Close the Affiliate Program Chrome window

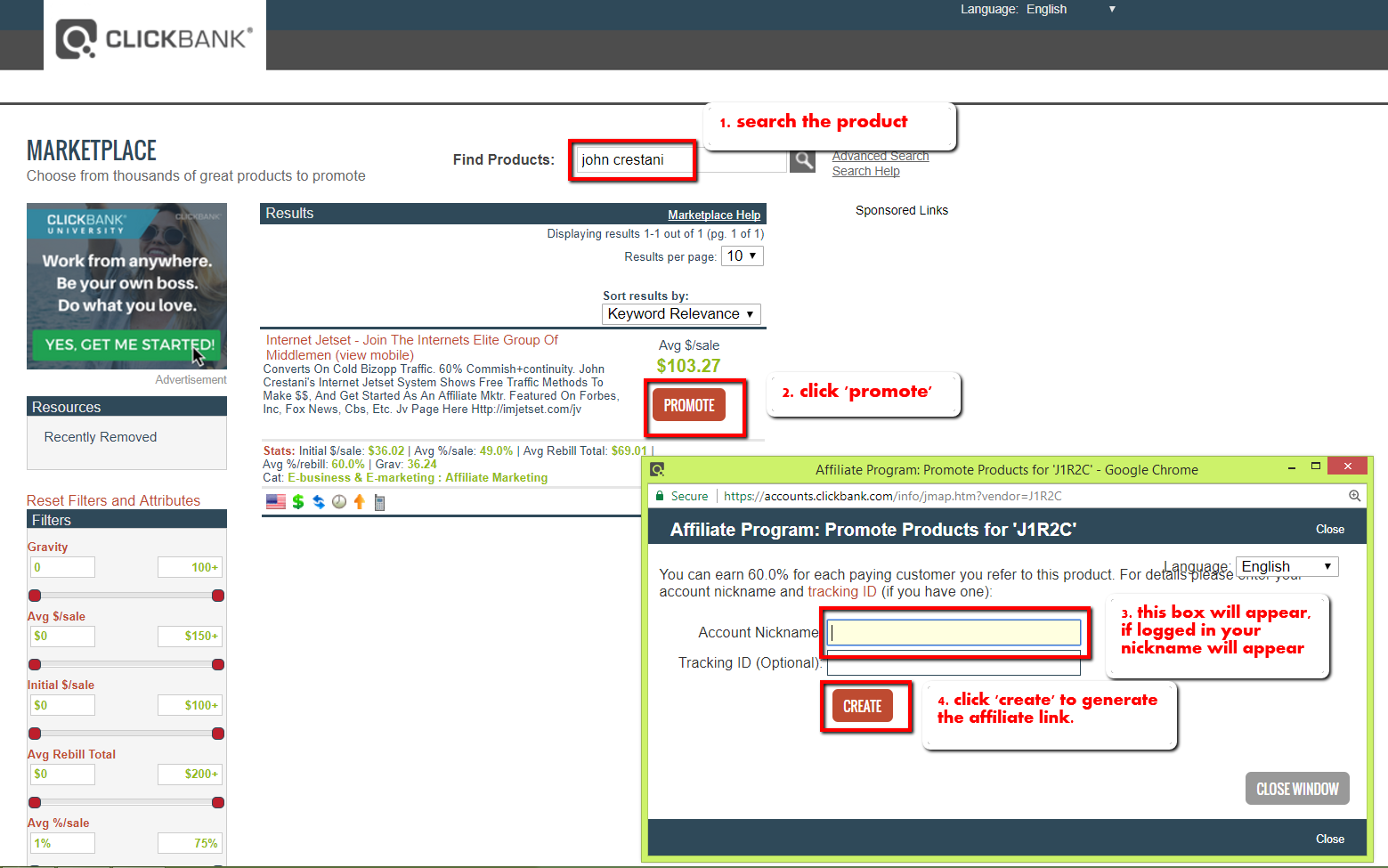1347,466
